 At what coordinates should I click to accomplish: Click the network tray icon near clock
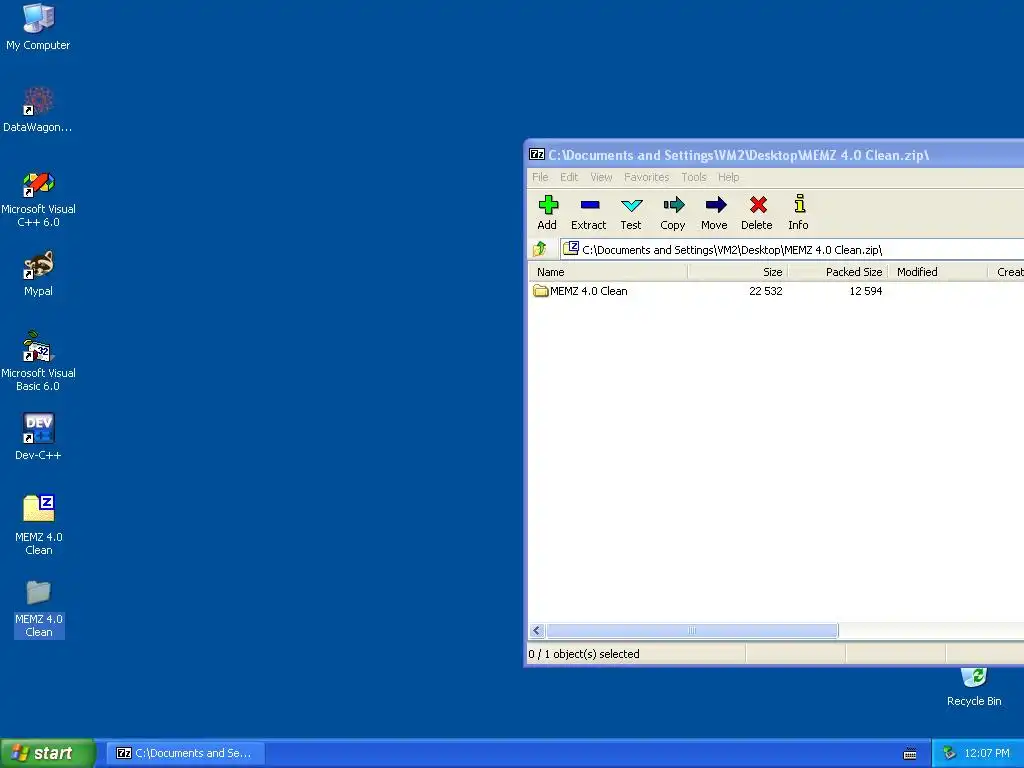949,753
